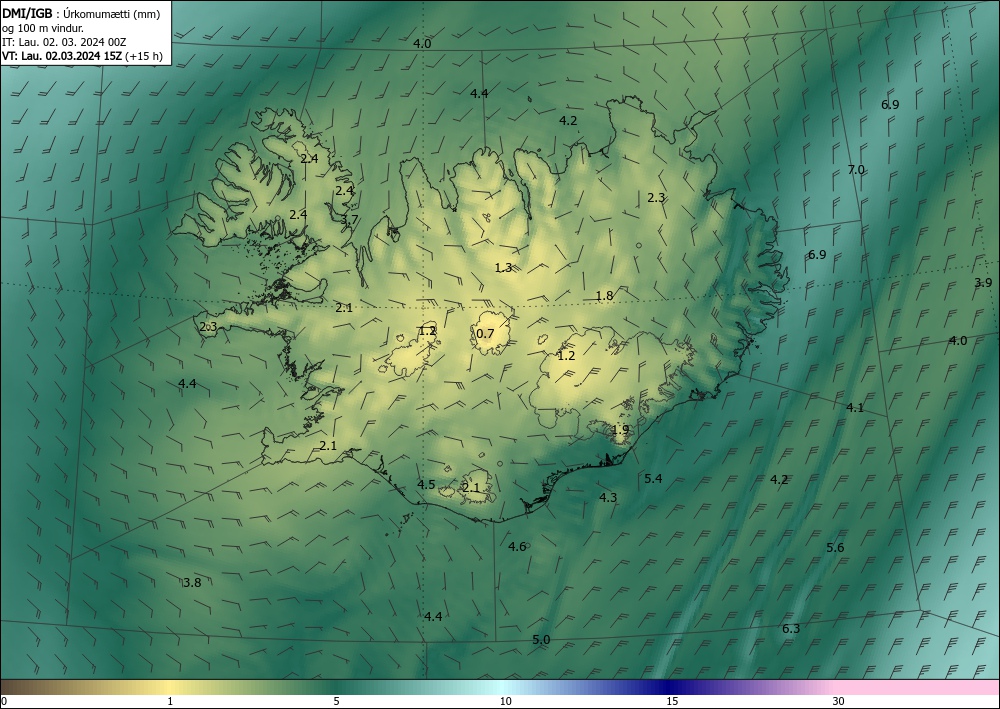The height and width of the screenshot is (709, 1000).
Task: Click the '15' tick on the color scale
Action: coord(672,702)
